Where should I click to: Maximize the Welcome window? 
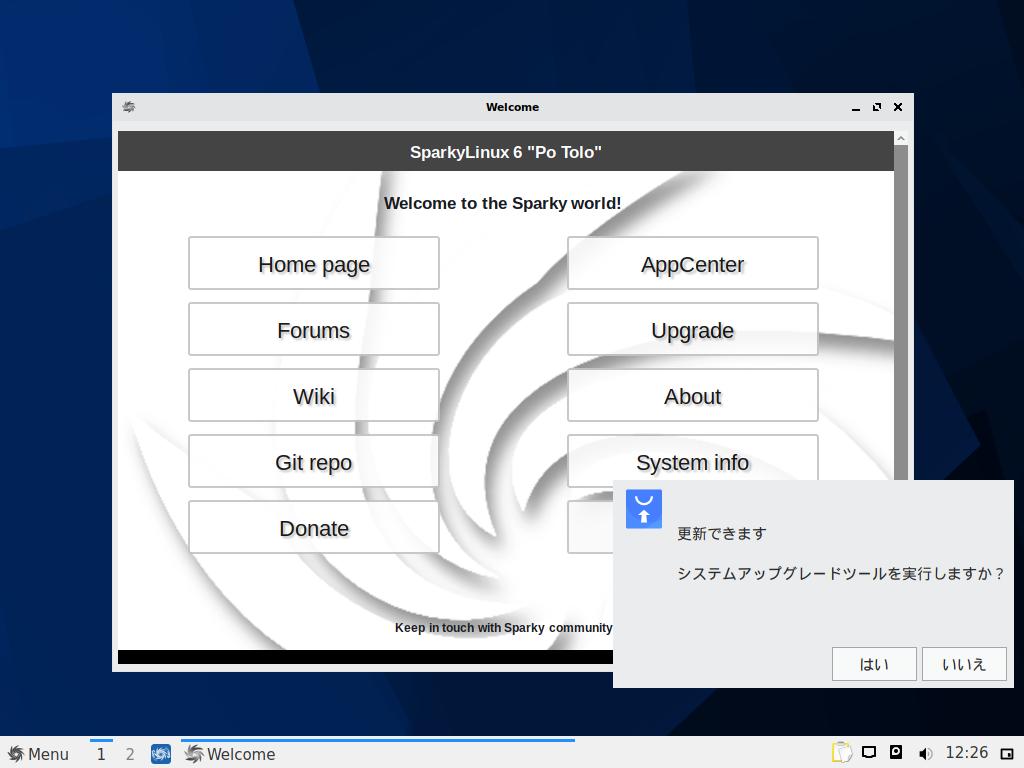(x=876, y=107)
